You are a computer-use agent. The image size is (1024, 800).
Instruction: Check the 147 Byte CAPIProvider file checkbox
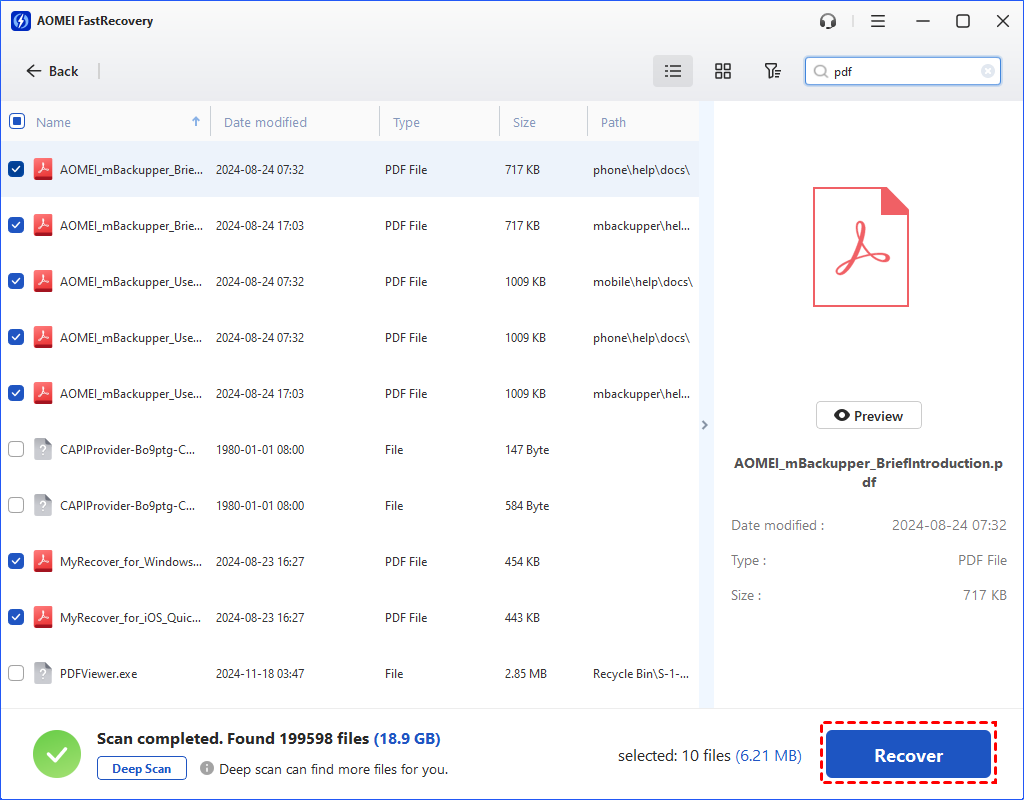[16, 449]
